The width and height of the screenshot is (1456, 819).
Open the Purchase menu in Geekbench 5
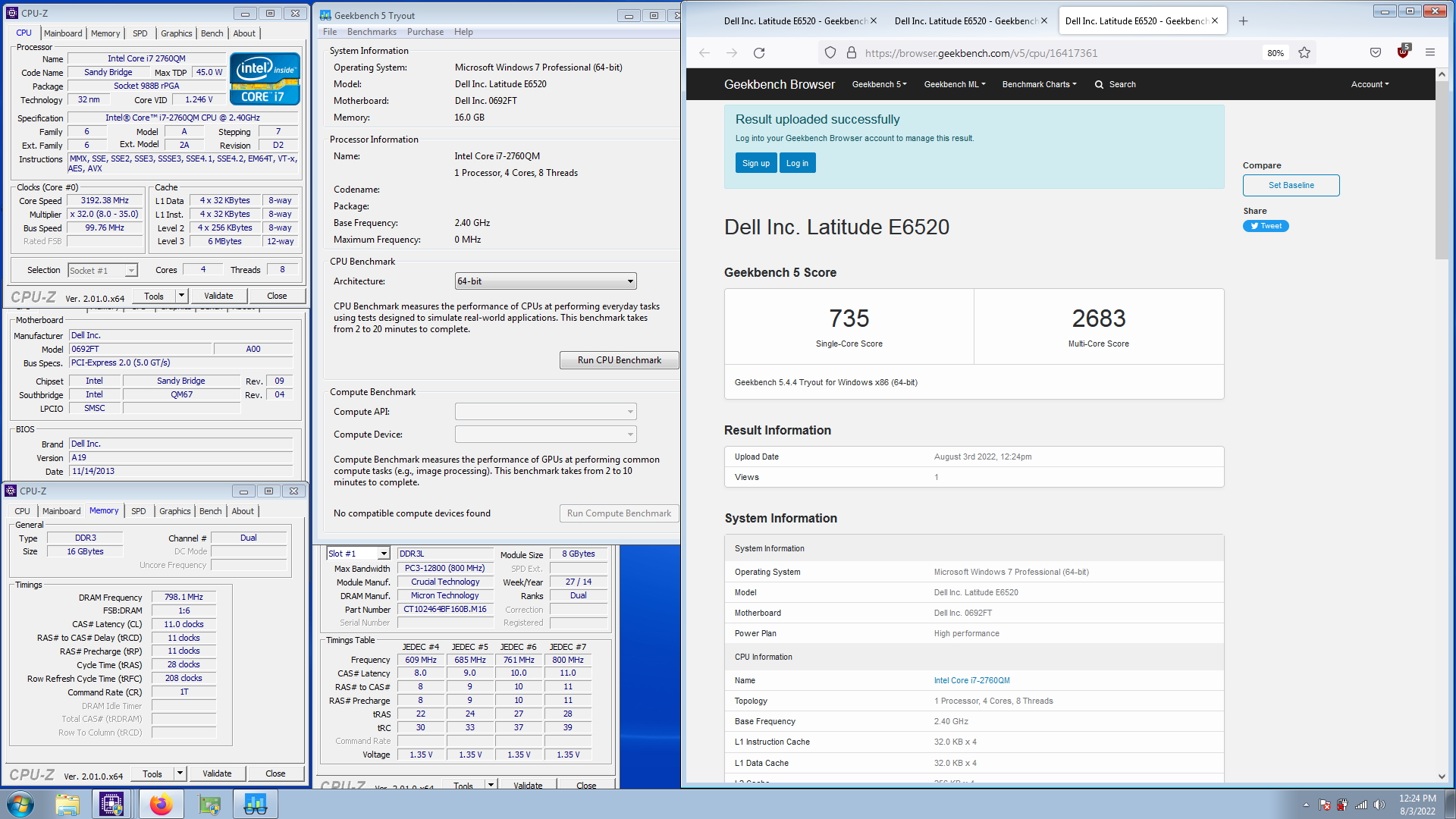pyautogui.click(x=425, y=32)
